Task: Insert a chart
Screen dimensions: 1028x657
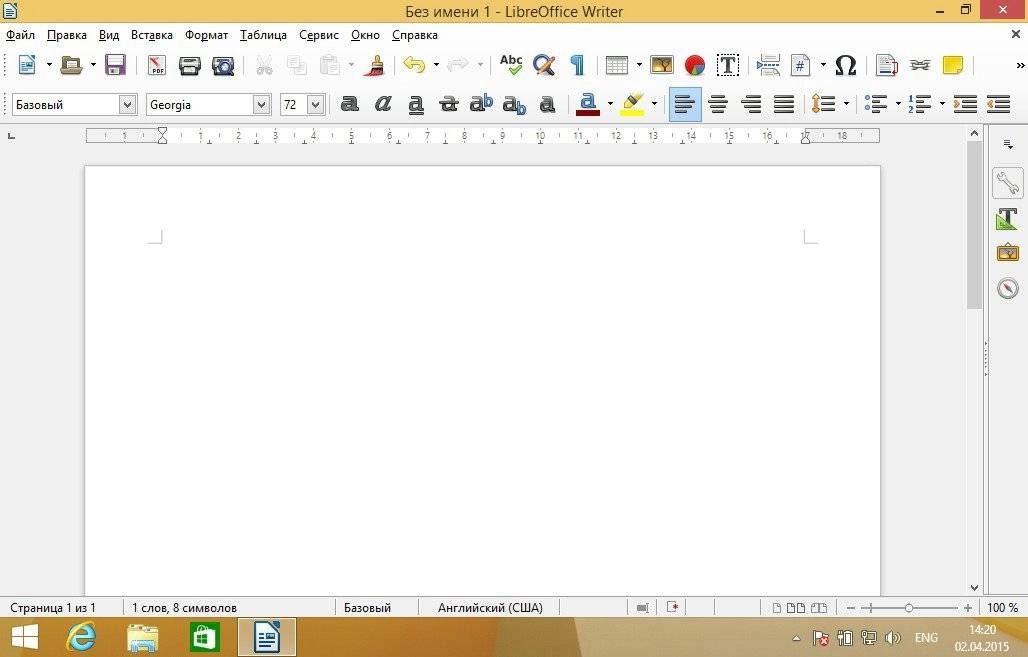Action: click(695, 65)
